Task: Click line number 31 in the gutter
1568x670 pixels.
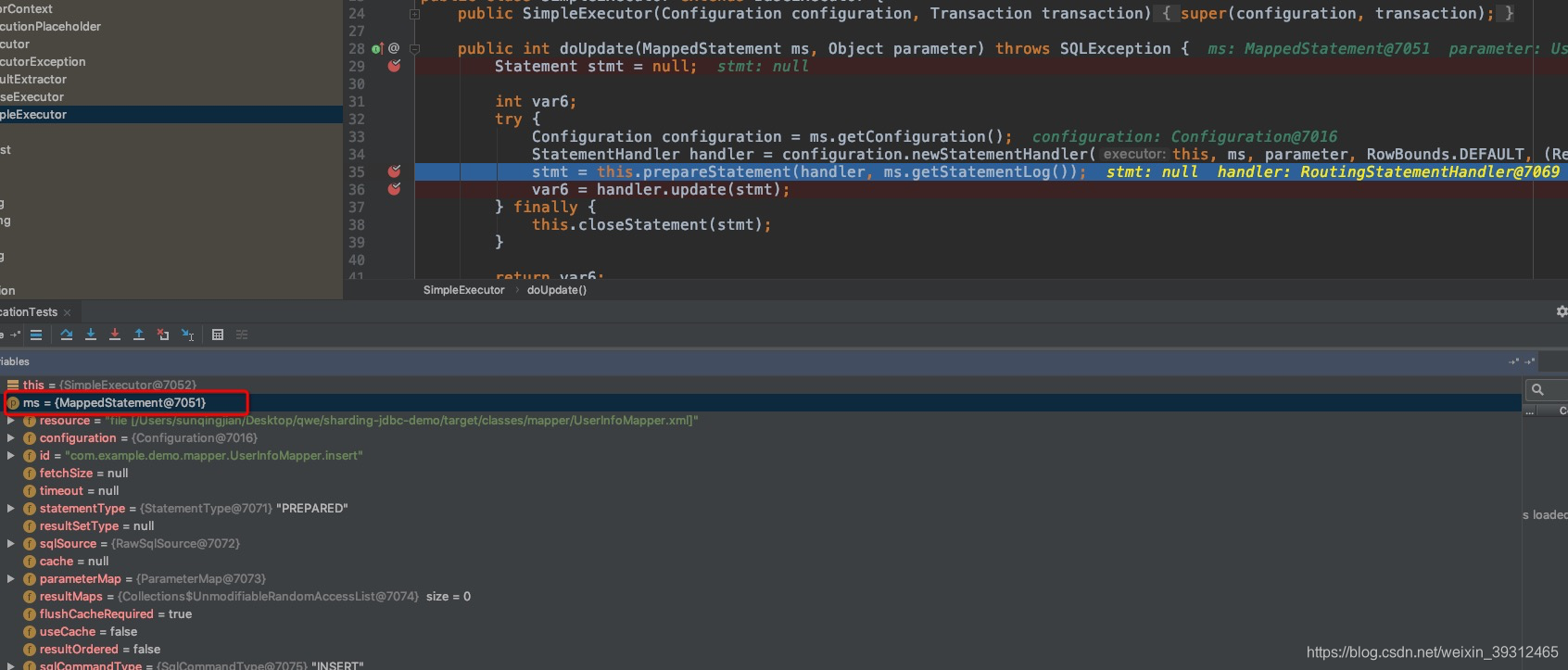Action: (357, 101)
